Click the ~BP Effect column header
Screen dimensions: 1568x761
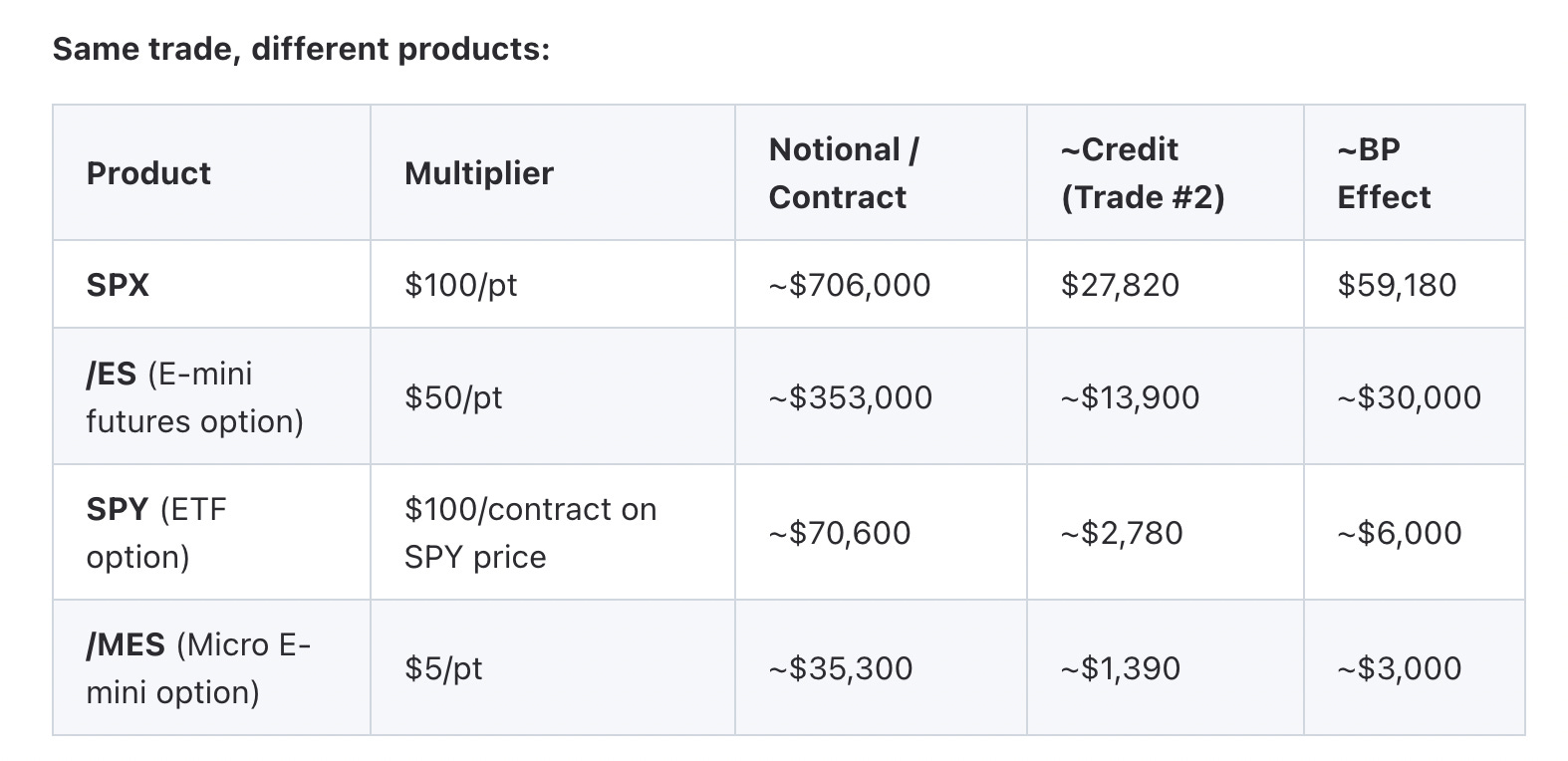coord(1383,173)
